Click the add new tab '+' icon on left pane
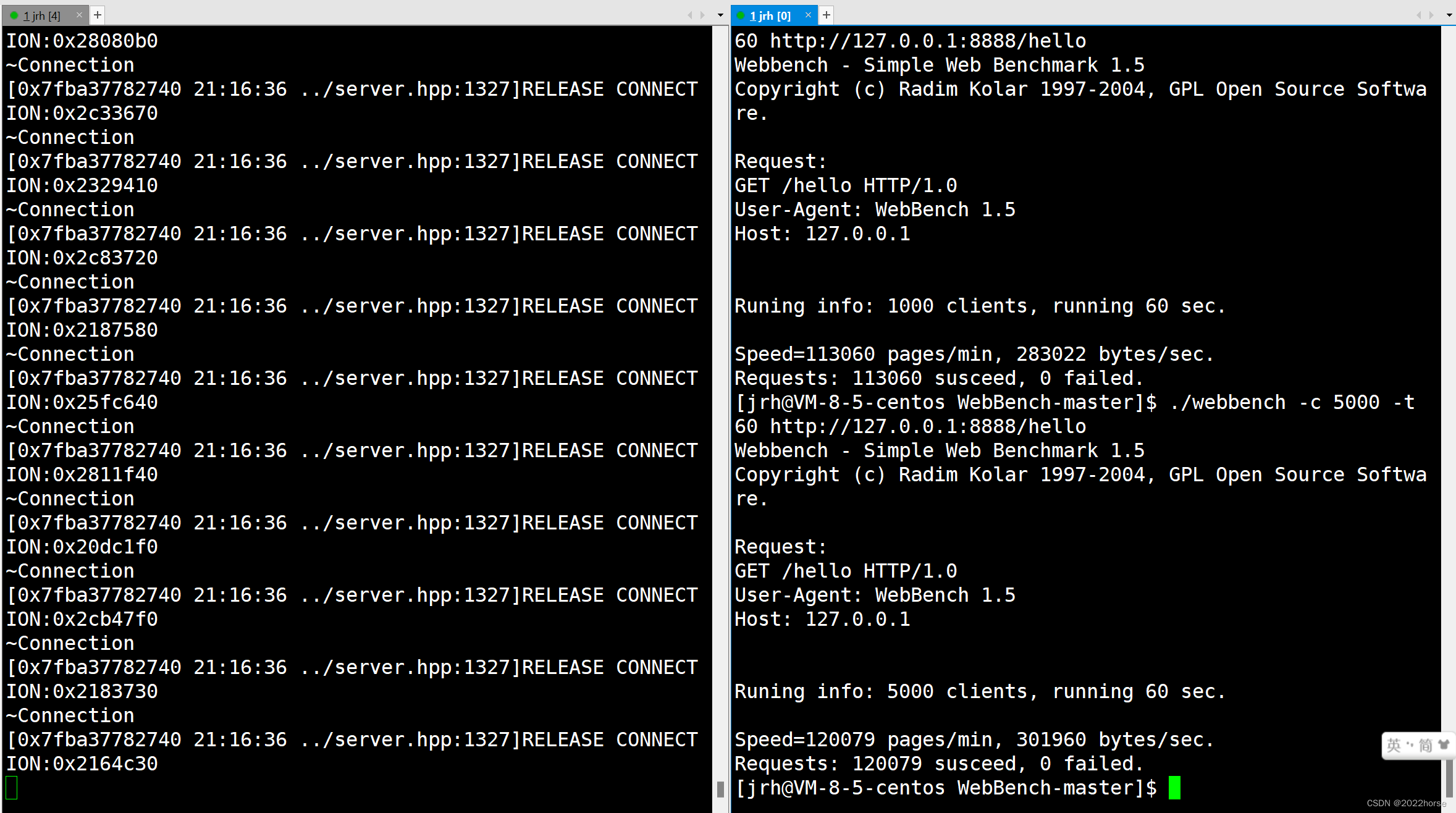 (x=98, y=14)
